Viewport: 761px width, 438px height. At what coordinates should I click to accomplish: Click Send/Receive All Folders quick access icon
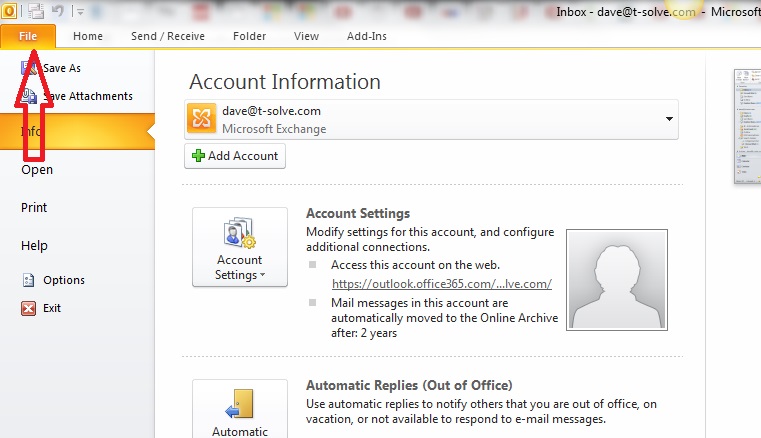[x=36, y=11]
